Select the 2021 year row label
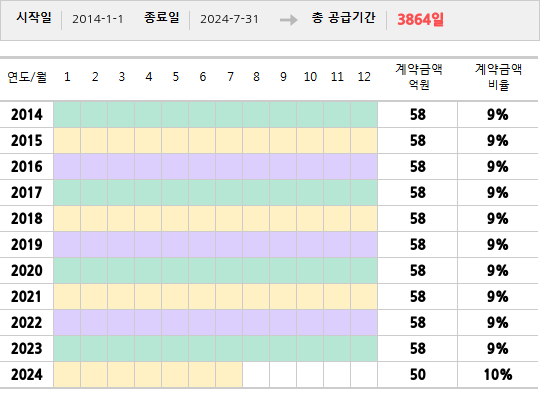The height and width of the screenshot is (394, 550). pos(27,296)
